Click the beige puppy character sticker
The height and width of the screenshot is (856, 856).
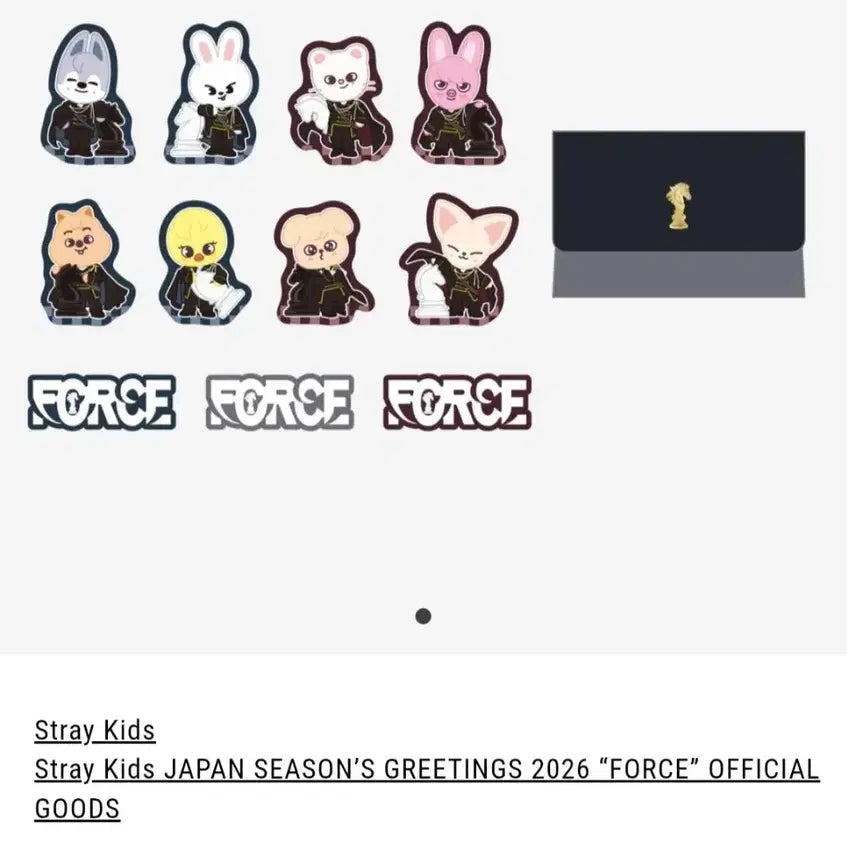[x=324, y=264]
